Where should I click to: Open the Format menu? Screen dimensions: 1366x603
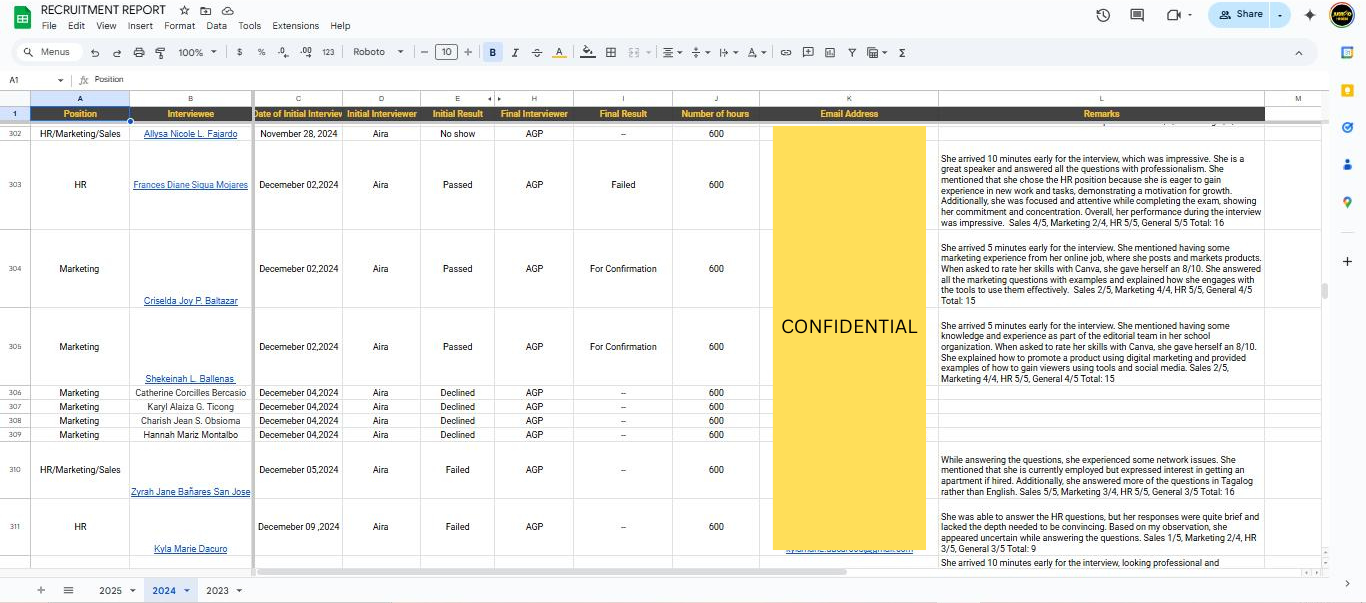(180, 26)
